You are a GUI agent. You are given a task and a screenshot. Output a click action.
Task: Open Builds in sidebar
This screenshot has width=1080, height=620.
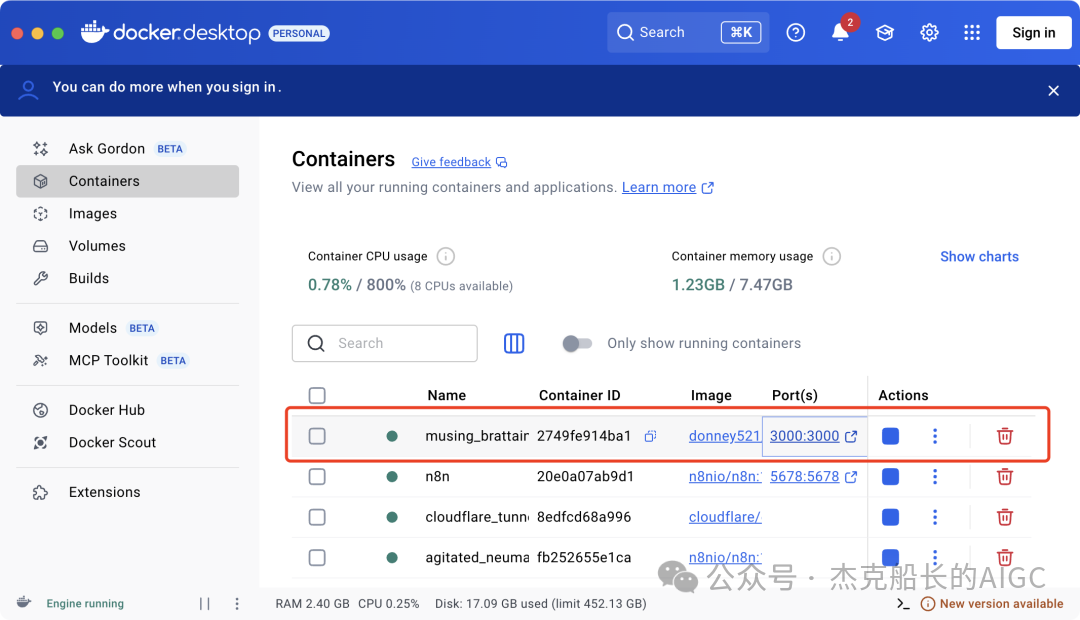[127, 278]
